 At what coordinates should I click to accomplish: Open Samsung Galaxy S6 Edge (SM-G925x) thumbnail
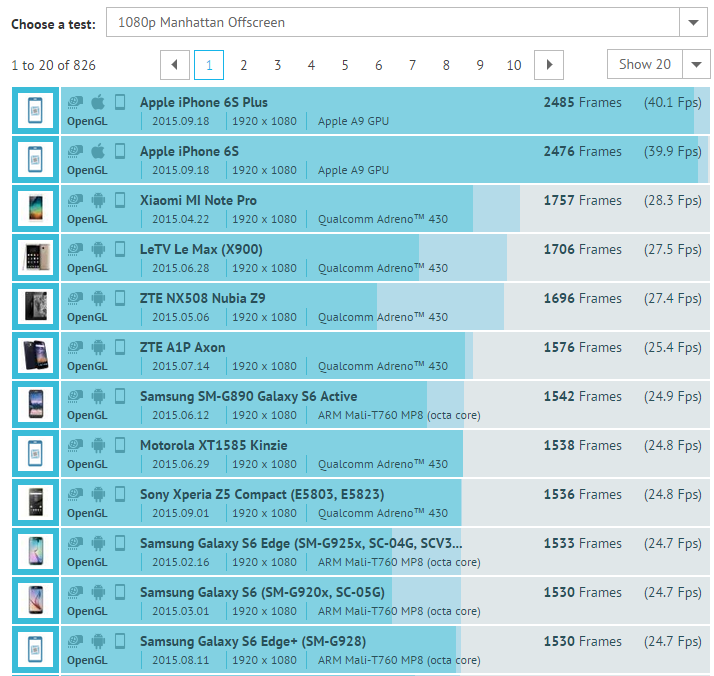coord(36,552)
